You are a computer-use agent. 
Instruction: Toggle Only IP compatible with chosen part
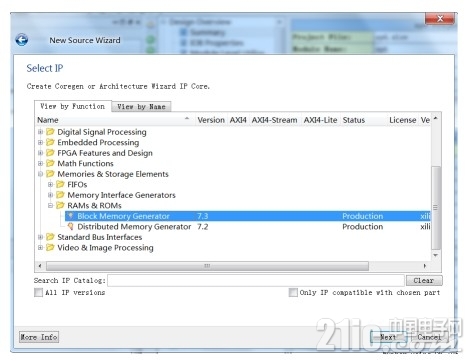click(293, 293)
